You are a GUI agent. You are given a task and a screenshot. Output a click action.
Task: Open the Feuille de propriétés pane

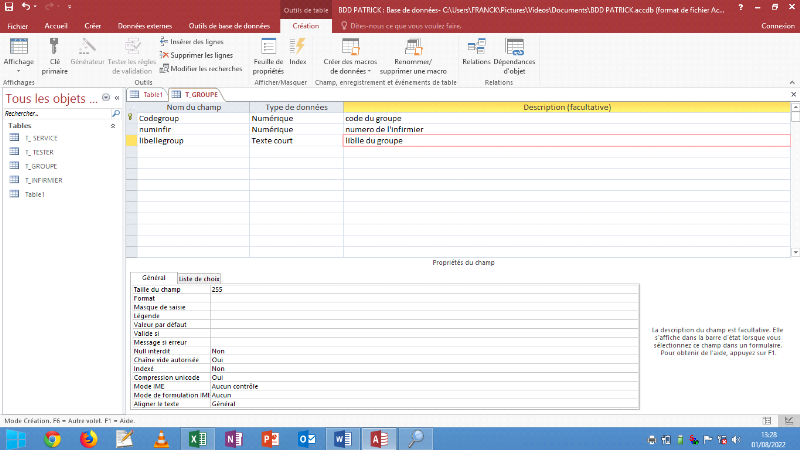coord(268,47)
